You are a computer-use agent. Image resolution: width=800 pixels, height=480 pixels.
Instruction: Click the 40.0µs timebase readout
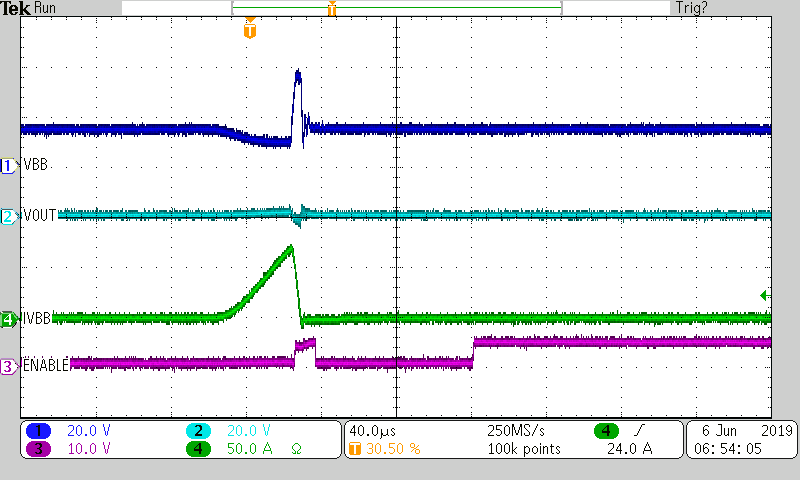pos(372,431)
